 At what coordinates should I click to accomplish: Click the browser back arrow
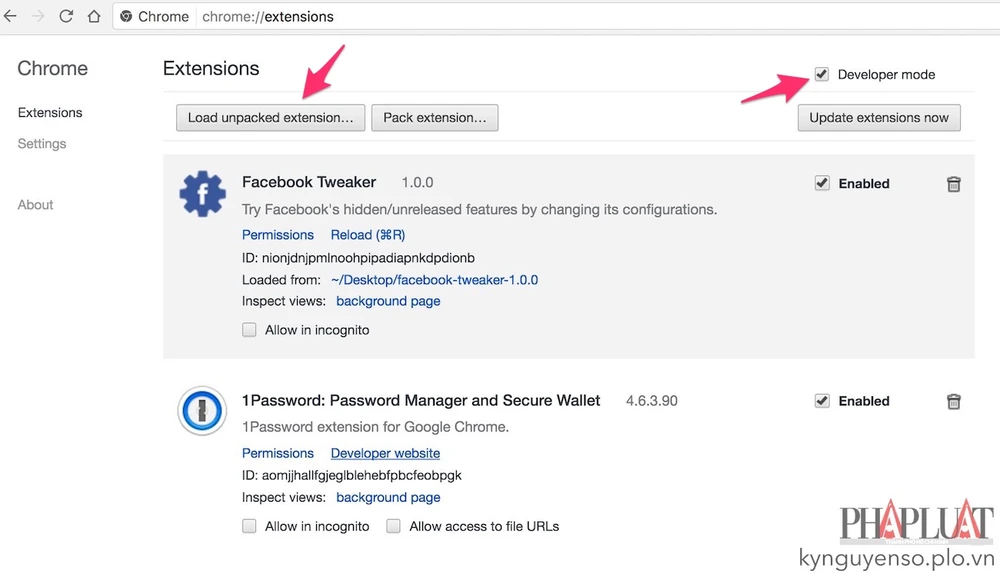point(11,16)
